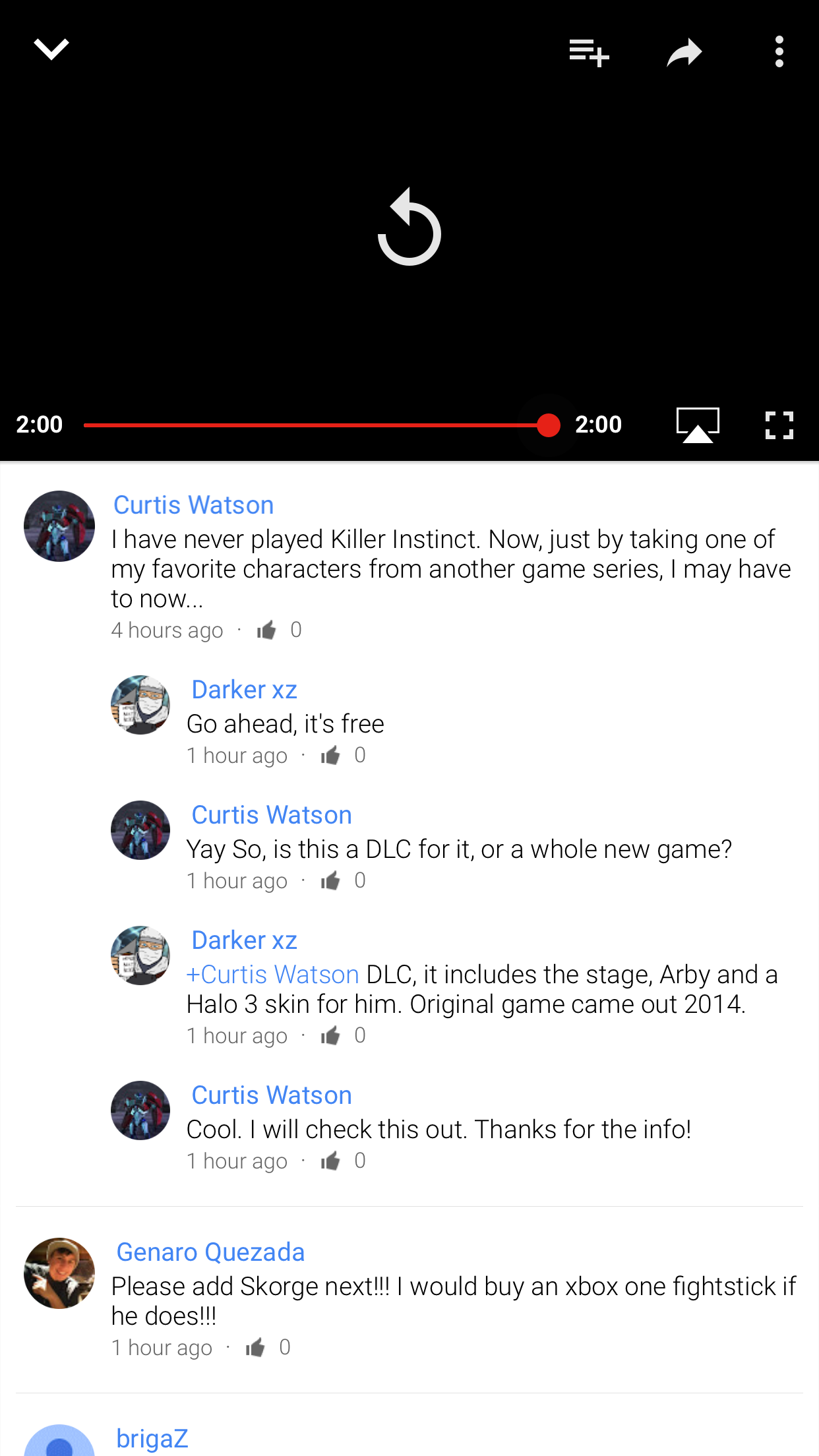The width and height of the screenshot is (819, 1456).
Task: Thumbs up the Halo 3 skin reply
Action: (330, 1035)
